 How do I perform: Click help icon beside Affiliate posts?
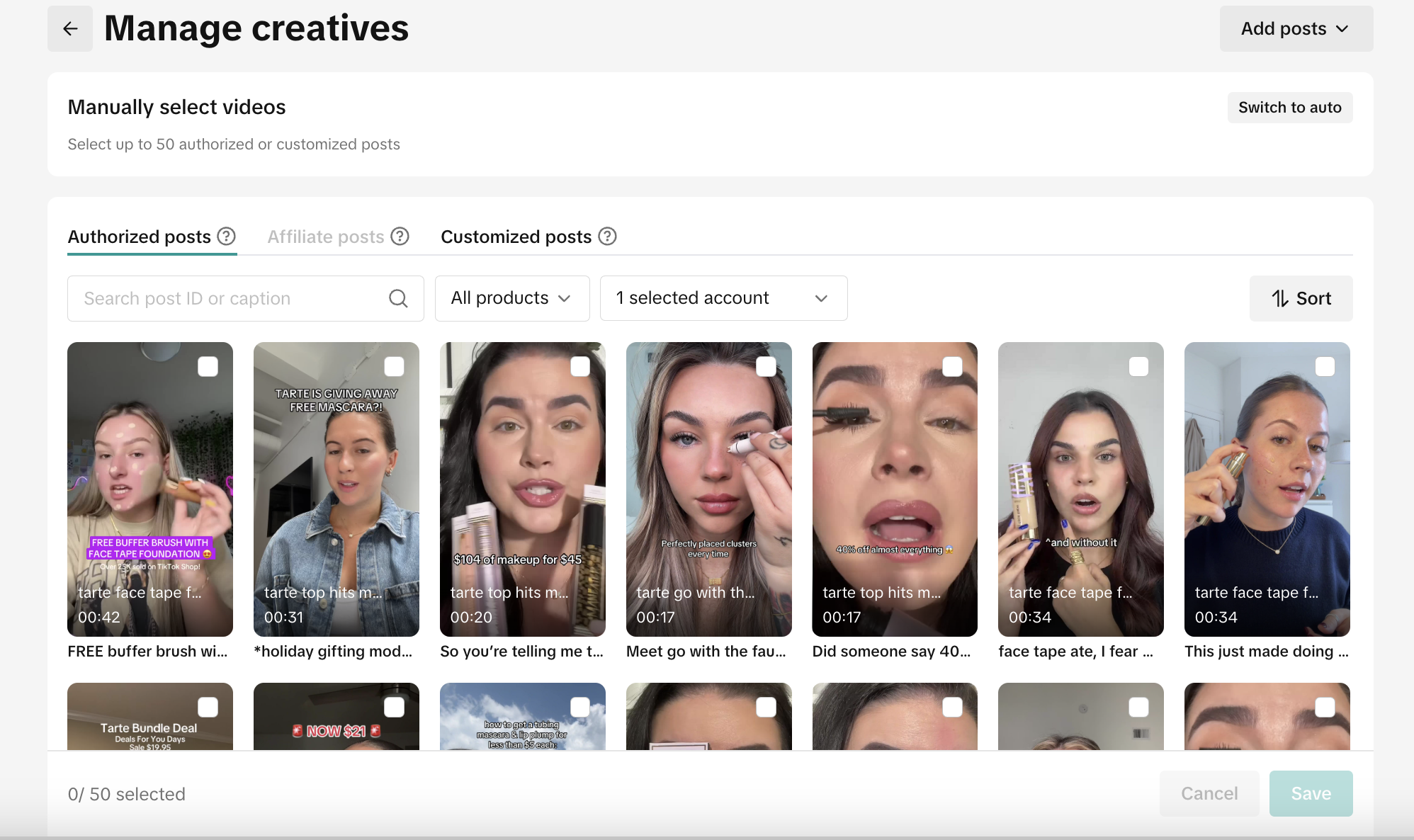tap(400, 236)
